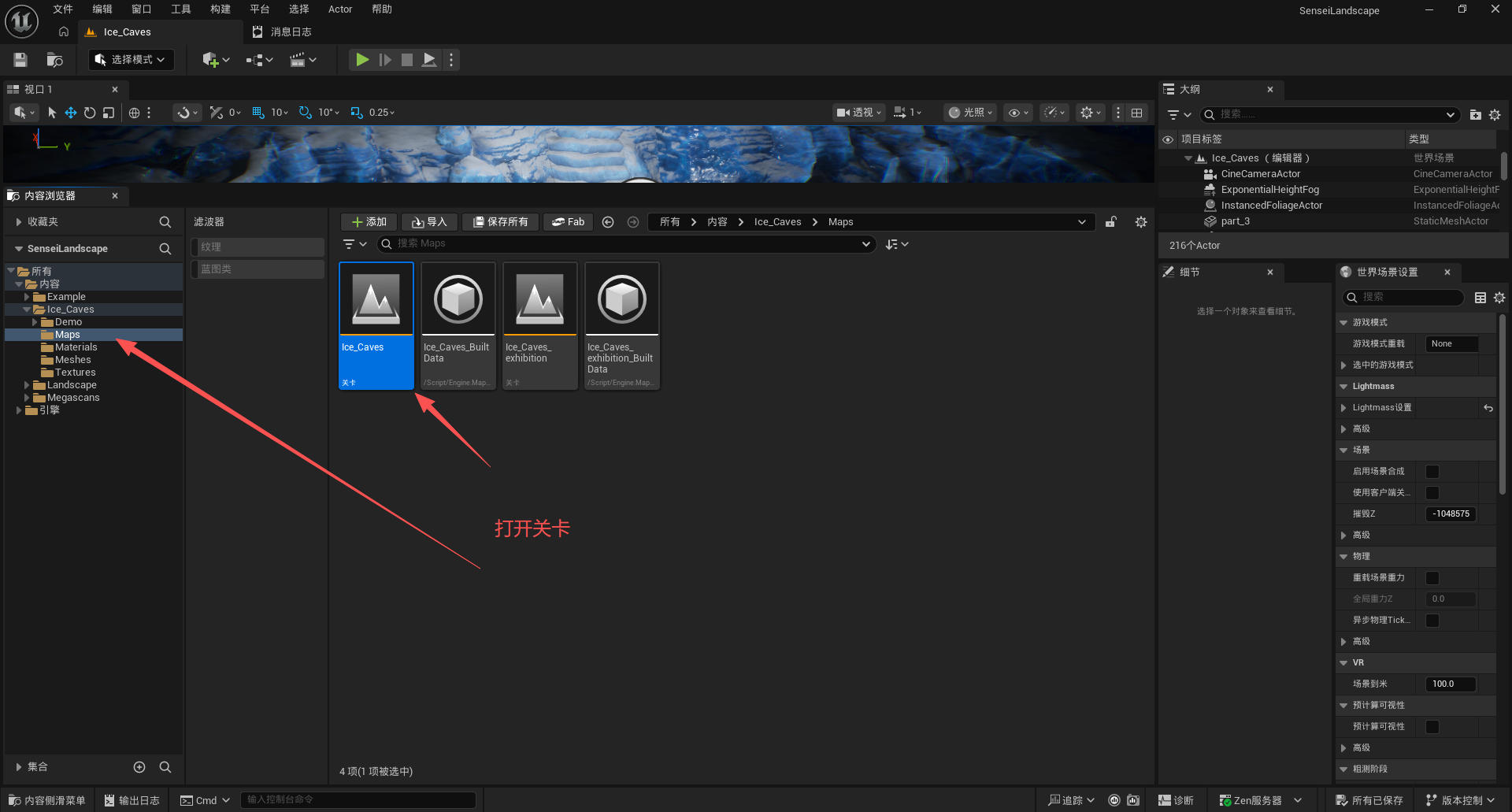Screen dimensions: 1512x812
Task: Toggle the content browser lock icon
Action: [1110, 222]
